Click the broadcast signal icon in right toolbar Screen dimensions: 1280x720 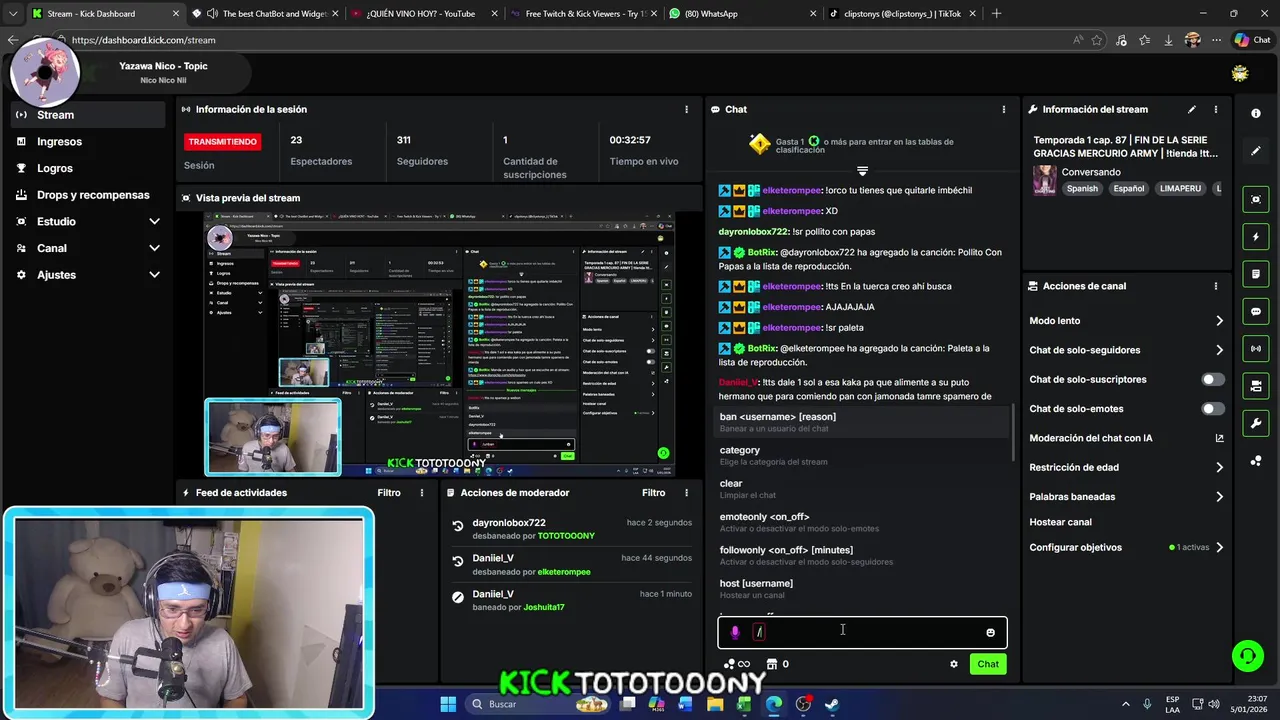(x=1256, y=348)
